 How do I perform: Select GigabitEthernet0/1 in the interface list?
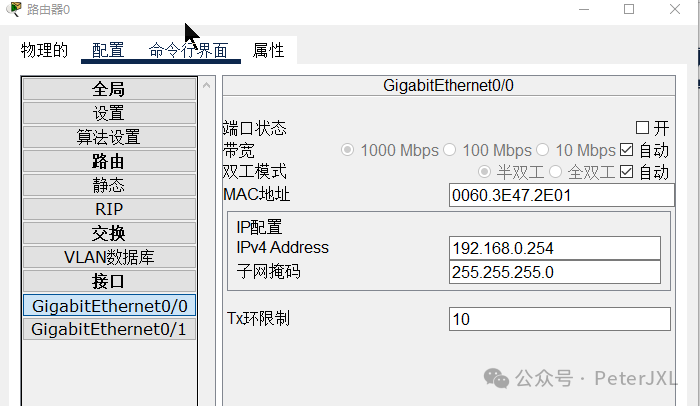109,329
